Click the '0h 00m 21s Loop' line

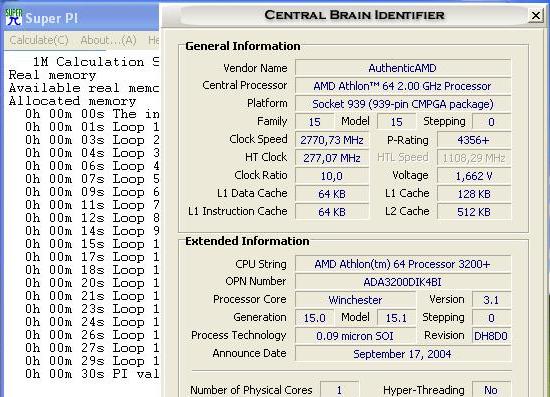point(92,296)
